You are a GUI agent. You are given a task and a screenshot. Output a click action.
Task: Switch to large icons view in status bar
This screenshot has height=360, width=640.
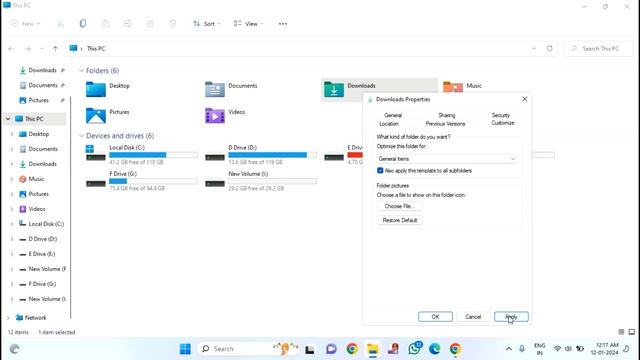coord(631,332)
